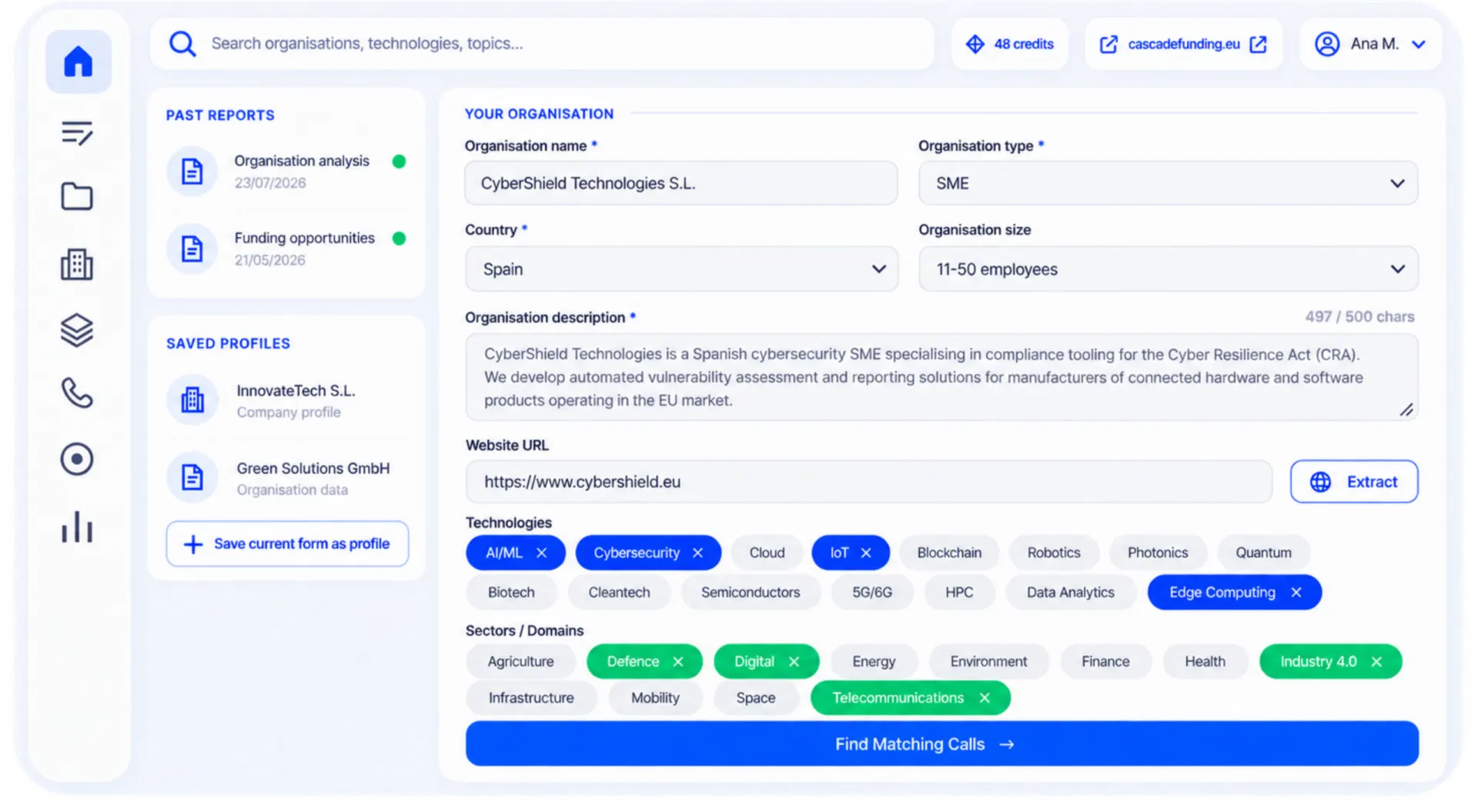The image size is (1478, 812).
Task: Click the Organisation name input field
Action: tap(681, 183)
